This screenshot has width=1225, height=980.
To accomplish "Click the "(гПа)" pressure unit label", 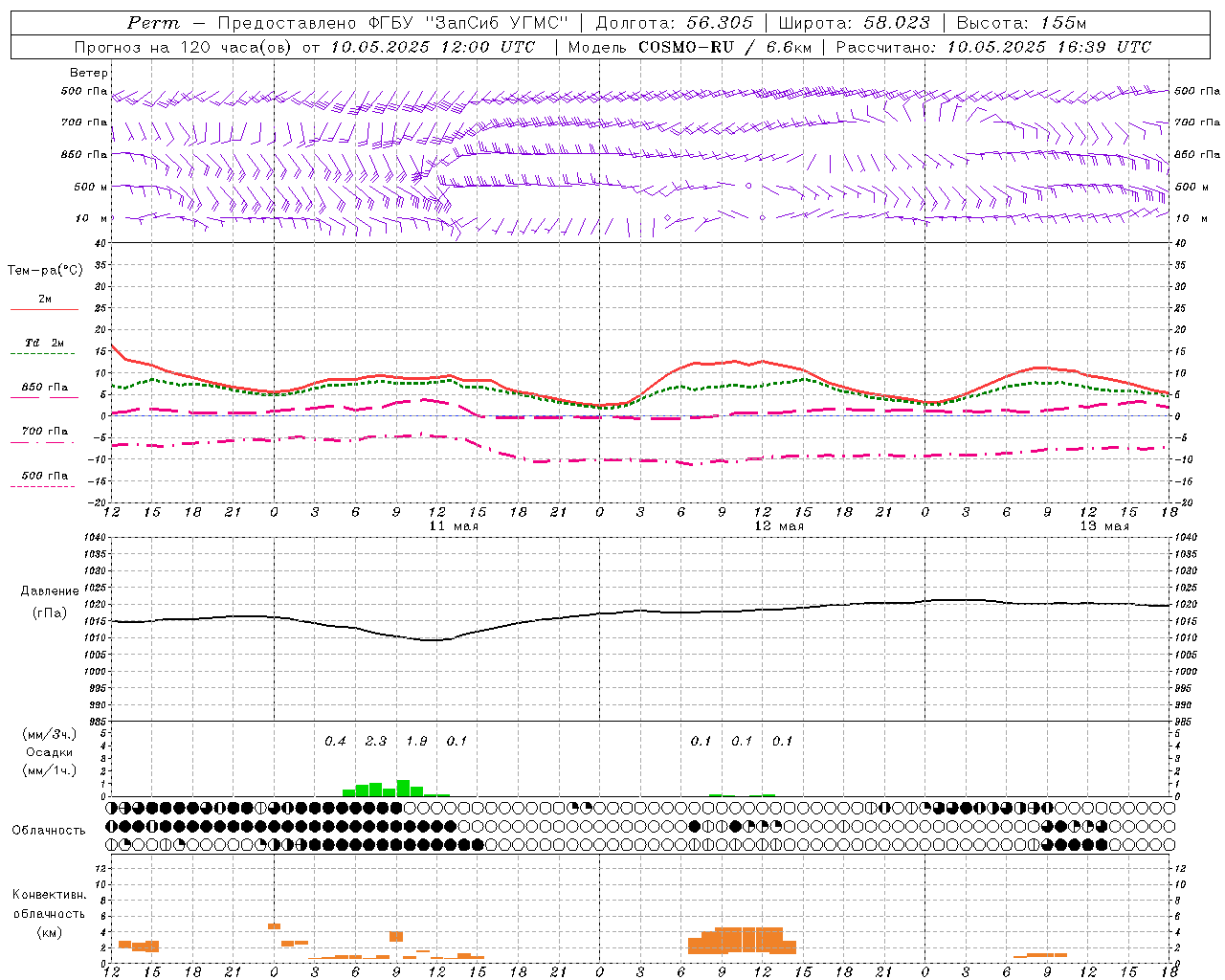I will tap(50, 613).
